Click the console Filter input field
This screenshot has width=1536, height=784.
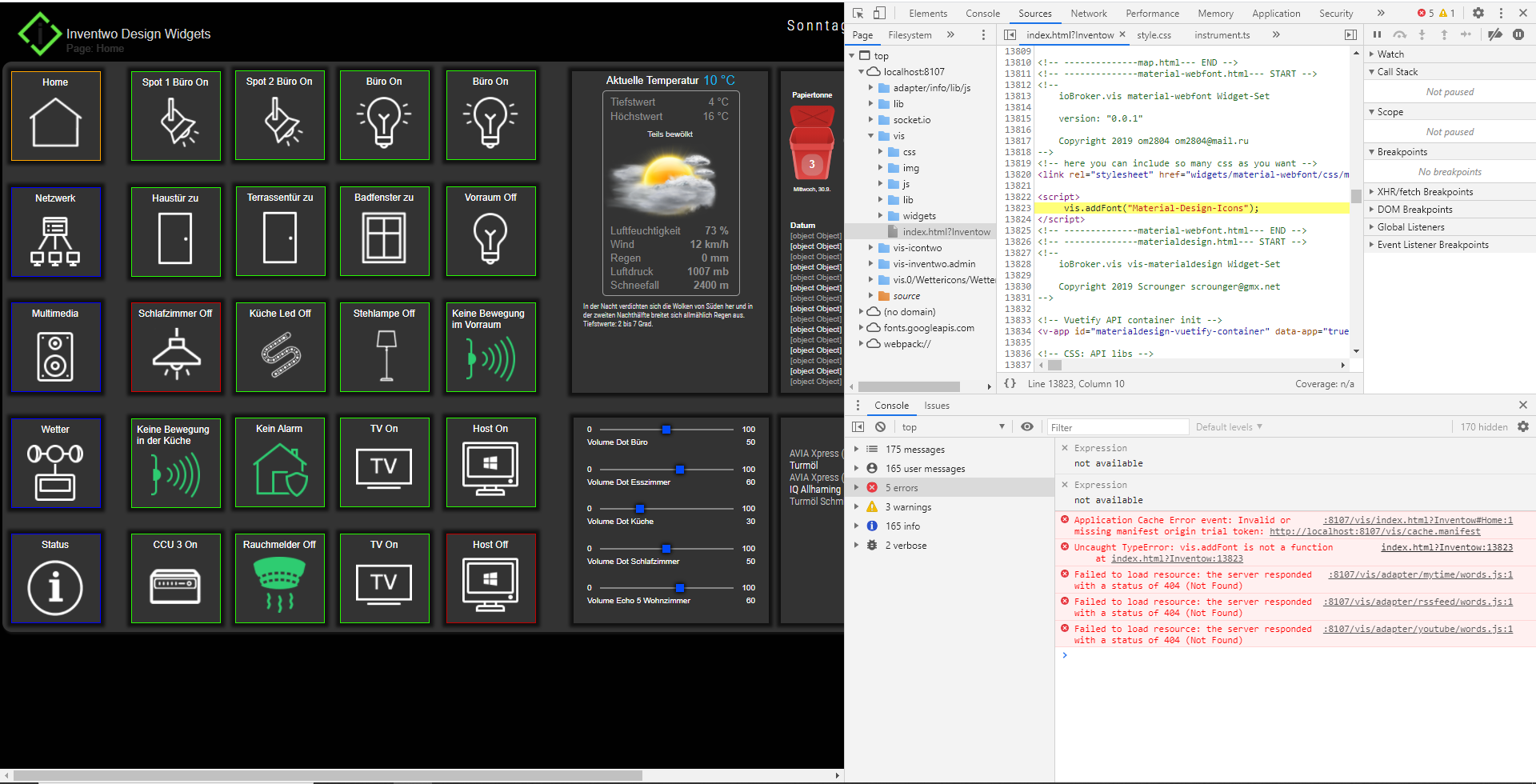click(1118, 427)
